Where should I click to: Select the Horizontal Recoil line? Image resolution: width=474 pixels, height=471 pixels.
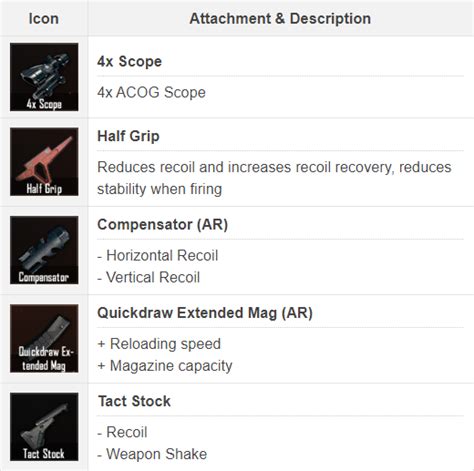click(158, 256)
